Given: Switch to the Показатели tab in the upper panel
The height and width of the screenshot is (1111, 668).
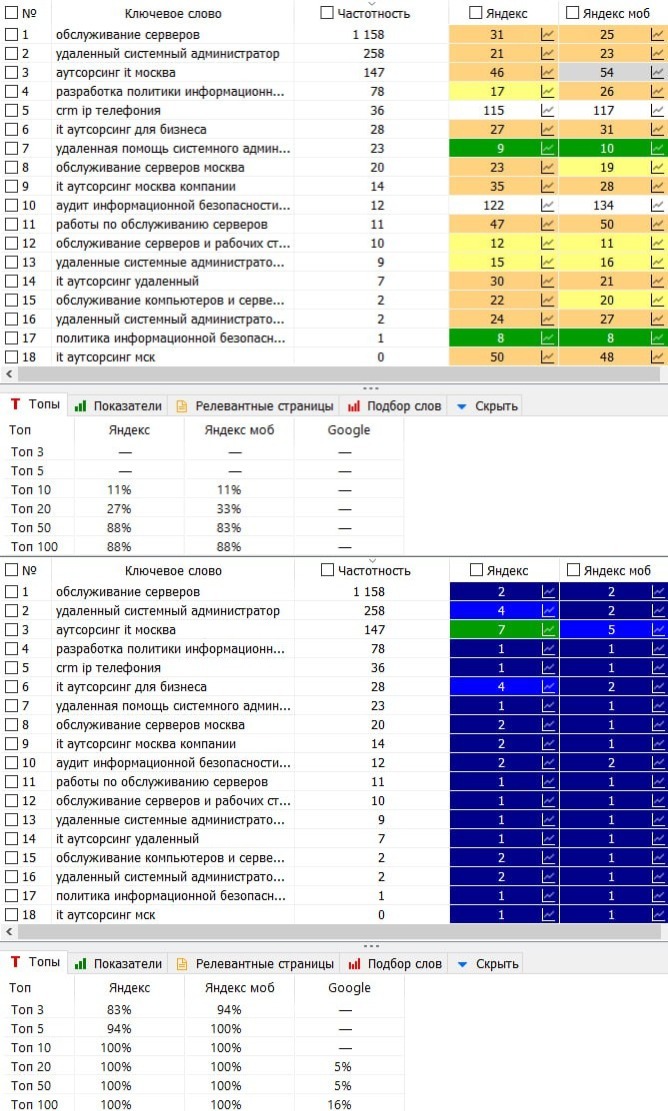Looking at the screenshot, I should coord(118,406).
